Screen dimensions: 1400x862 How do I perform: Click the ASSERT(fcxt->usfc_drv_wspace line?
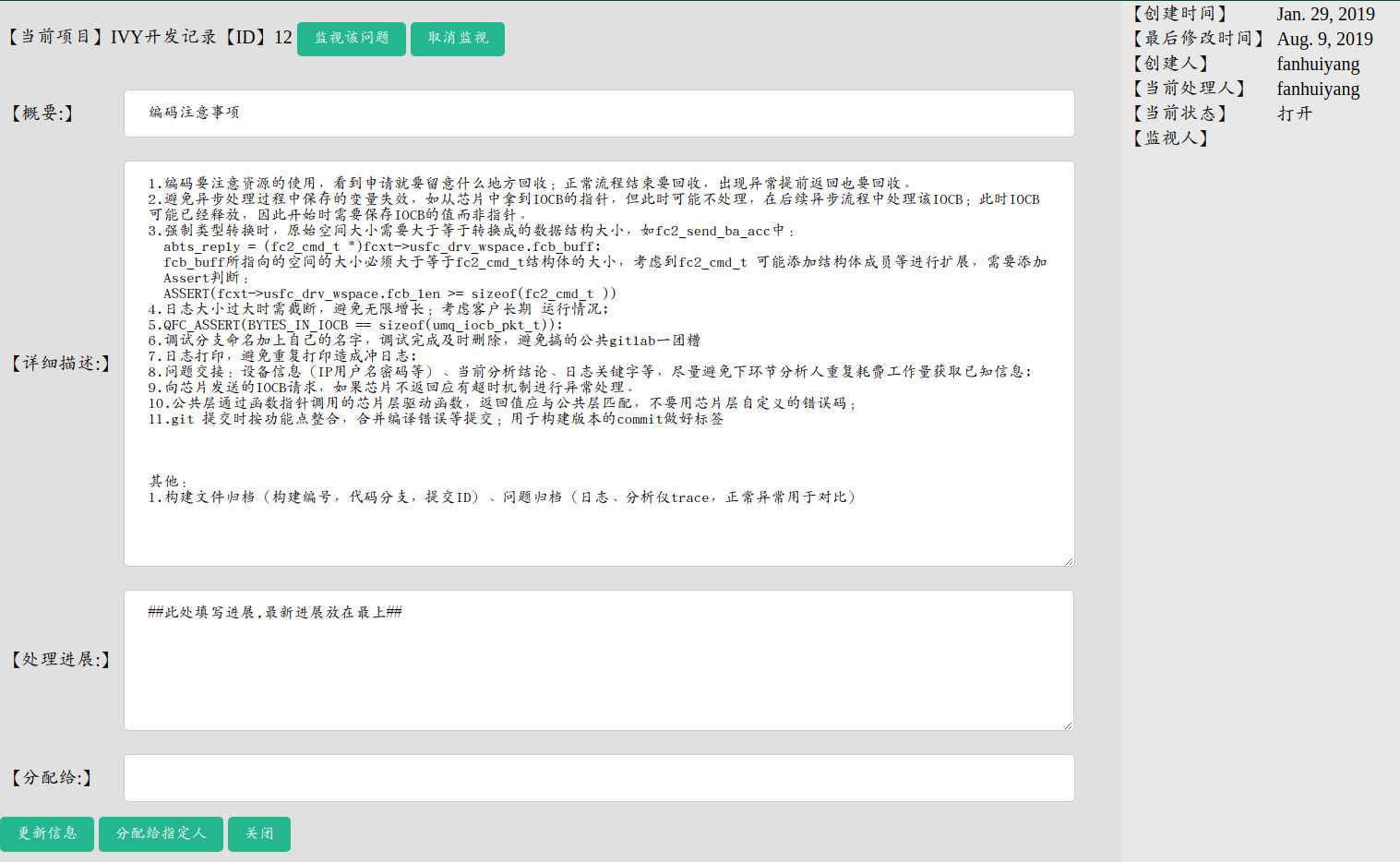point(389,293)
